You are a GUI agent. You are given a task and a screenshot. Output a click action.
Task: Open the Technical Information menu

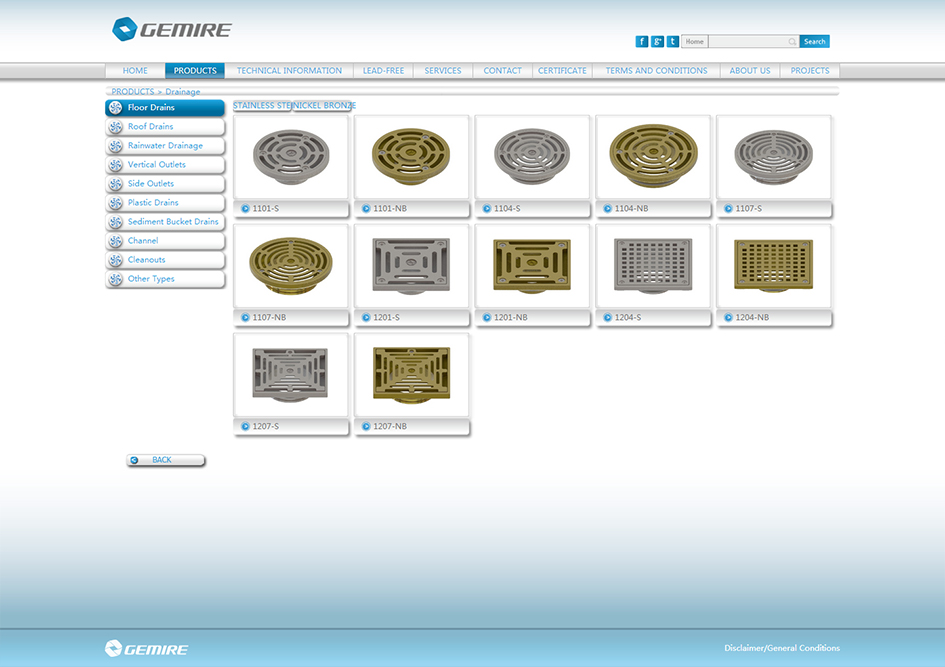pyautogui.click(x=289, y=71)
